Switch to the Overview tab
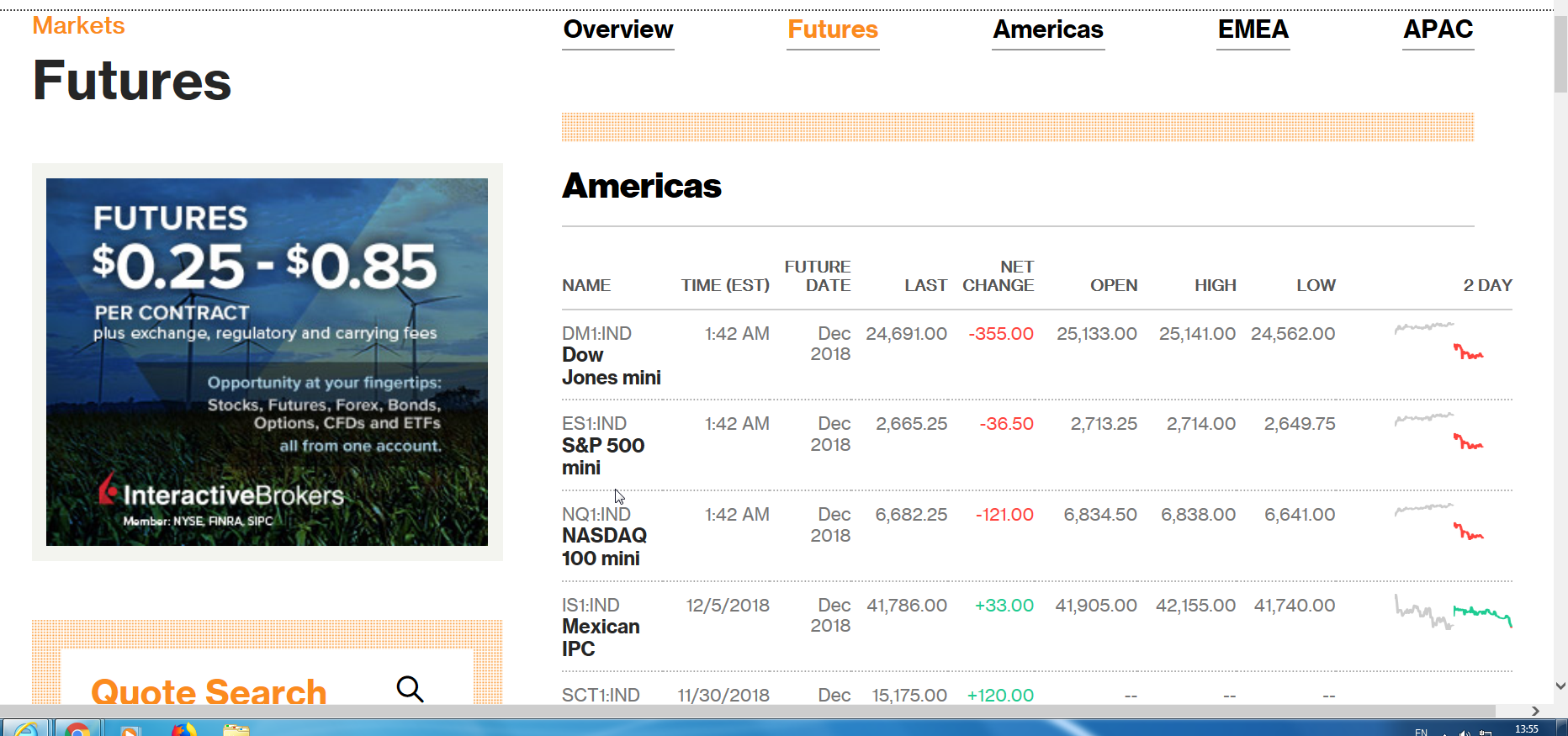The width and height of the screenshot is (1568, 736). (x=618, y=30)
